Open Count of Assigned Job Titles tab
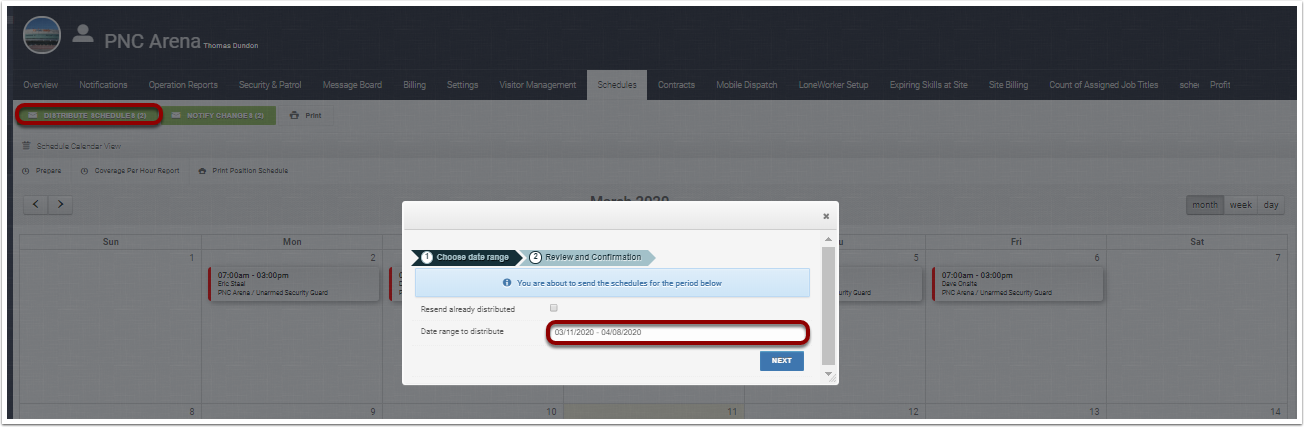1304x427 pixels. point(1104,85)
